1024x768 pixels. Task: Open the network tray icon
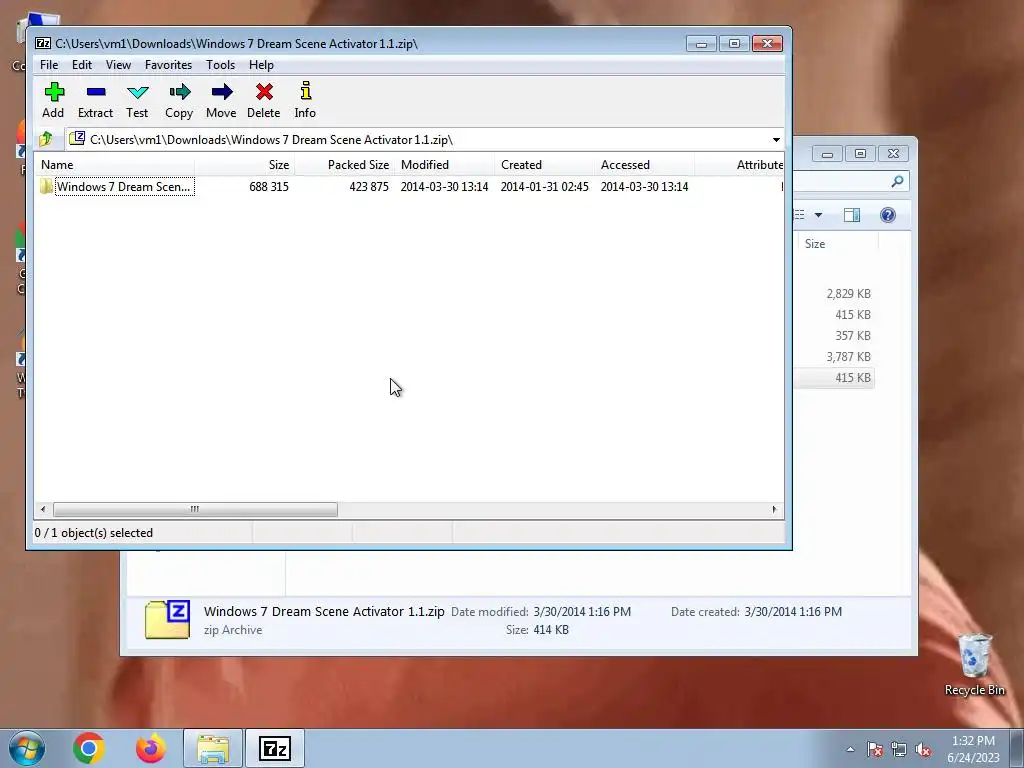pyautogui.click(x=899, y=749)
